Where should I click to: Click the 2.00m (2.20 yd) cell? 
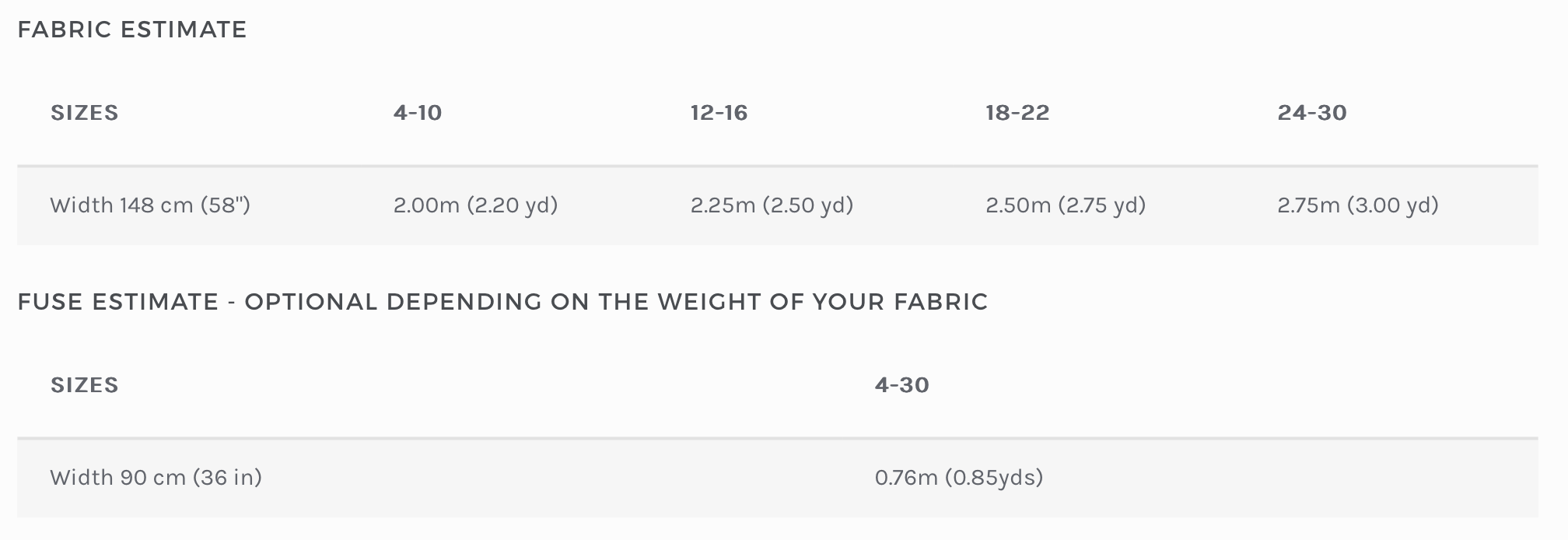point(475,205)
